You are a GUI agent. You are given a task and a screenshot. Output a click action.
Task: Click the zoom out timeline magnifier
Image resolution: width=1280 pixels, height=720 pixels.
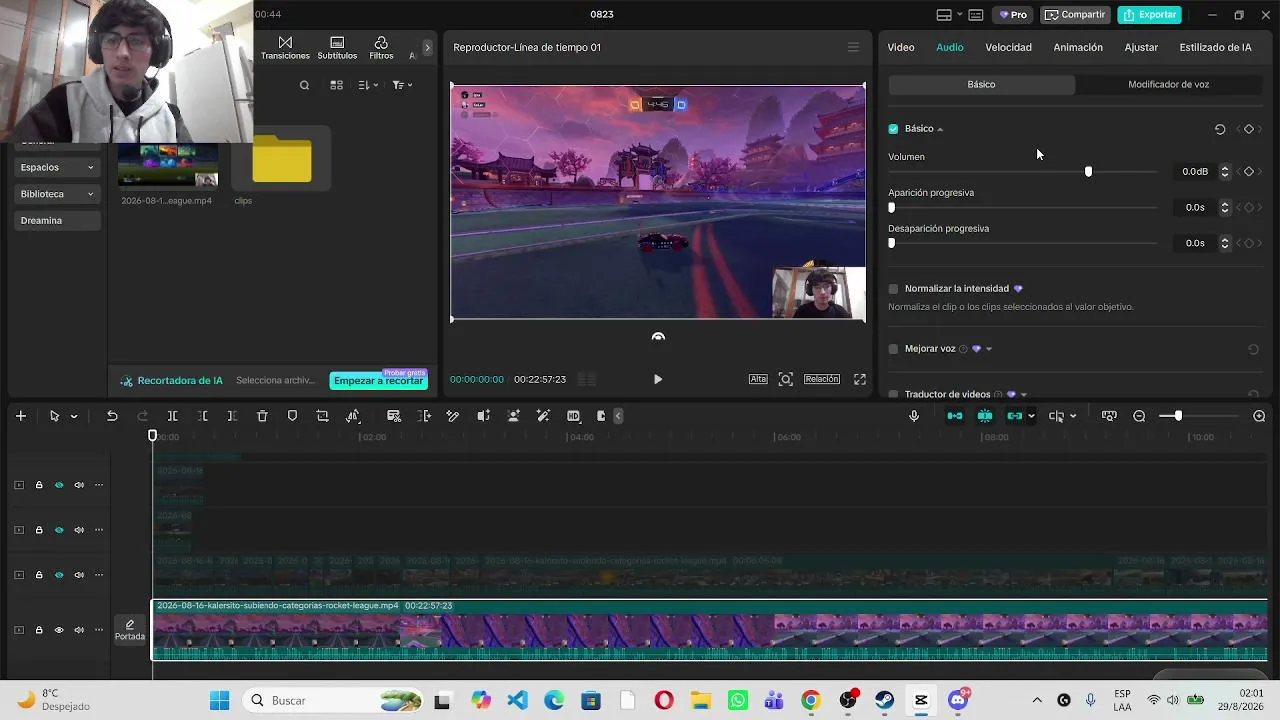(x=1139, y=416)
